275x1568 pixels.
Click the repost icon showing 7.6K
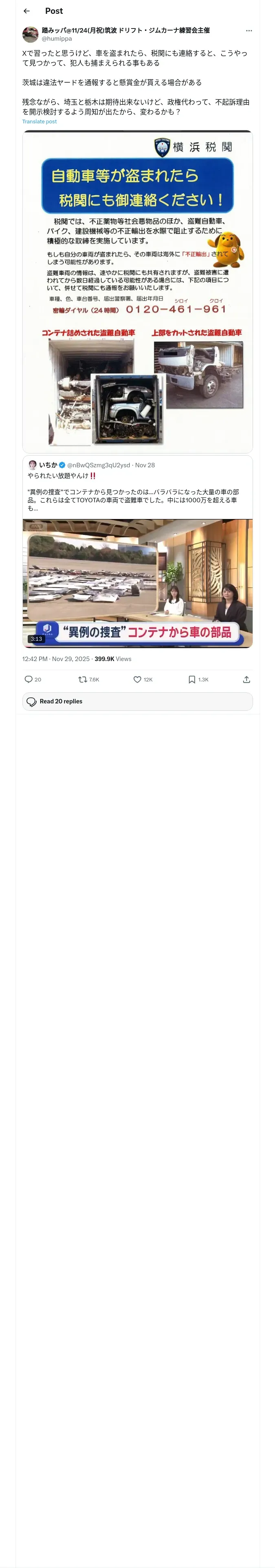(83, 679)
